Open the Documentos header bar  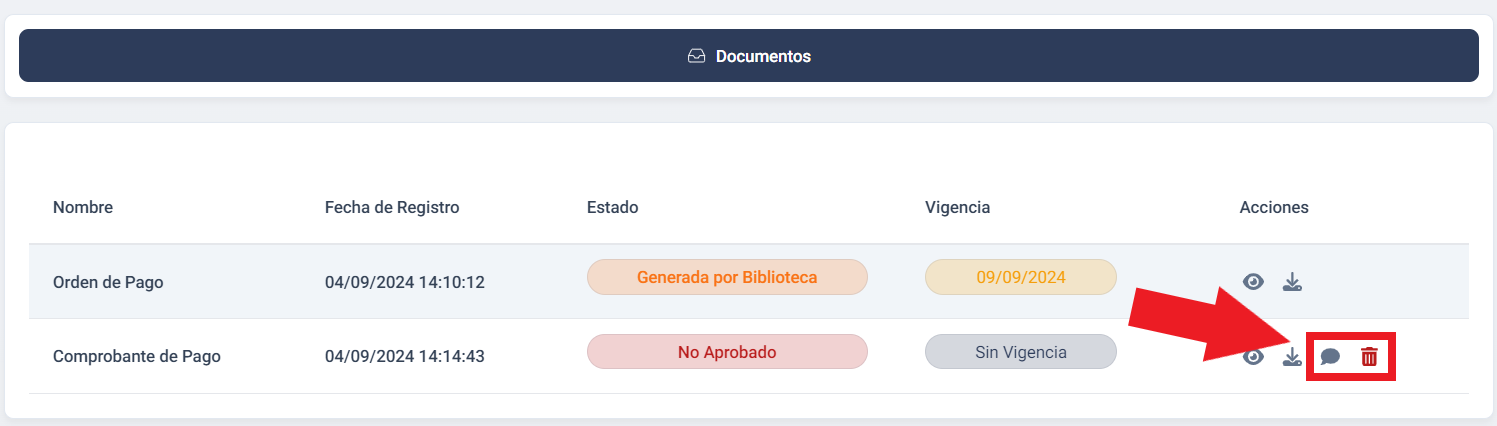pos(749,56)
